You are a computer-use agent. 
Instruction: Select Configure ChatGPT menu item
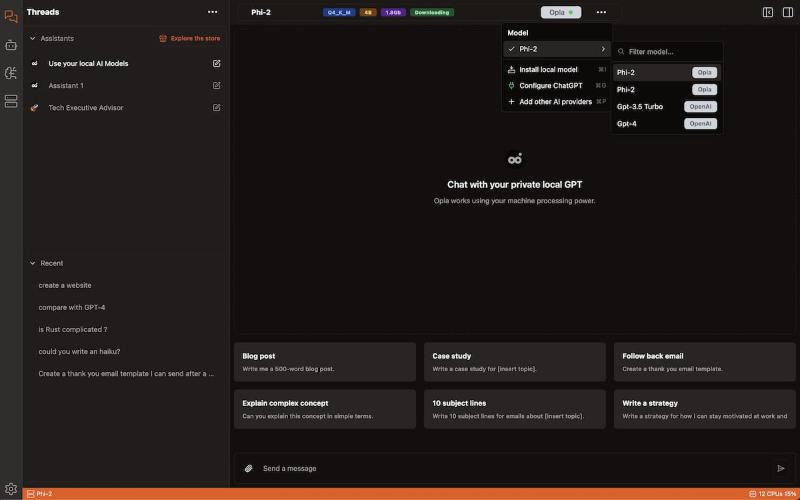pos(550,85)
